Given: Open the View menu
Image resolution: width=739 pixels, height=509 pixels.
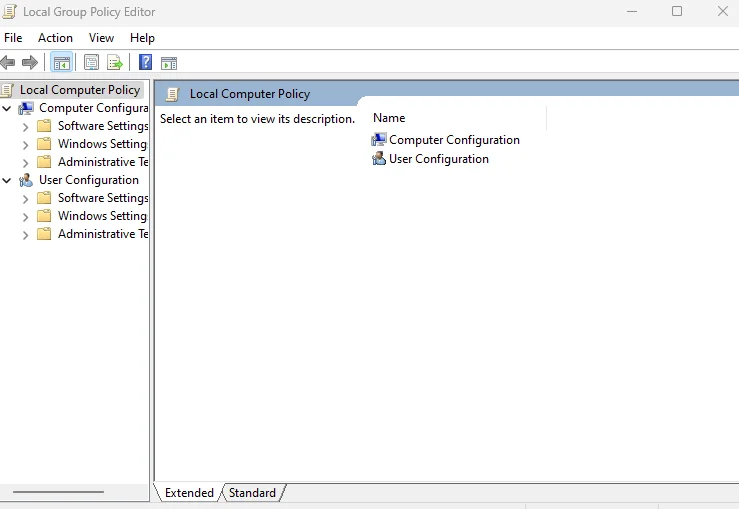Looking at the screenshot, I should [x=101, y=38].
